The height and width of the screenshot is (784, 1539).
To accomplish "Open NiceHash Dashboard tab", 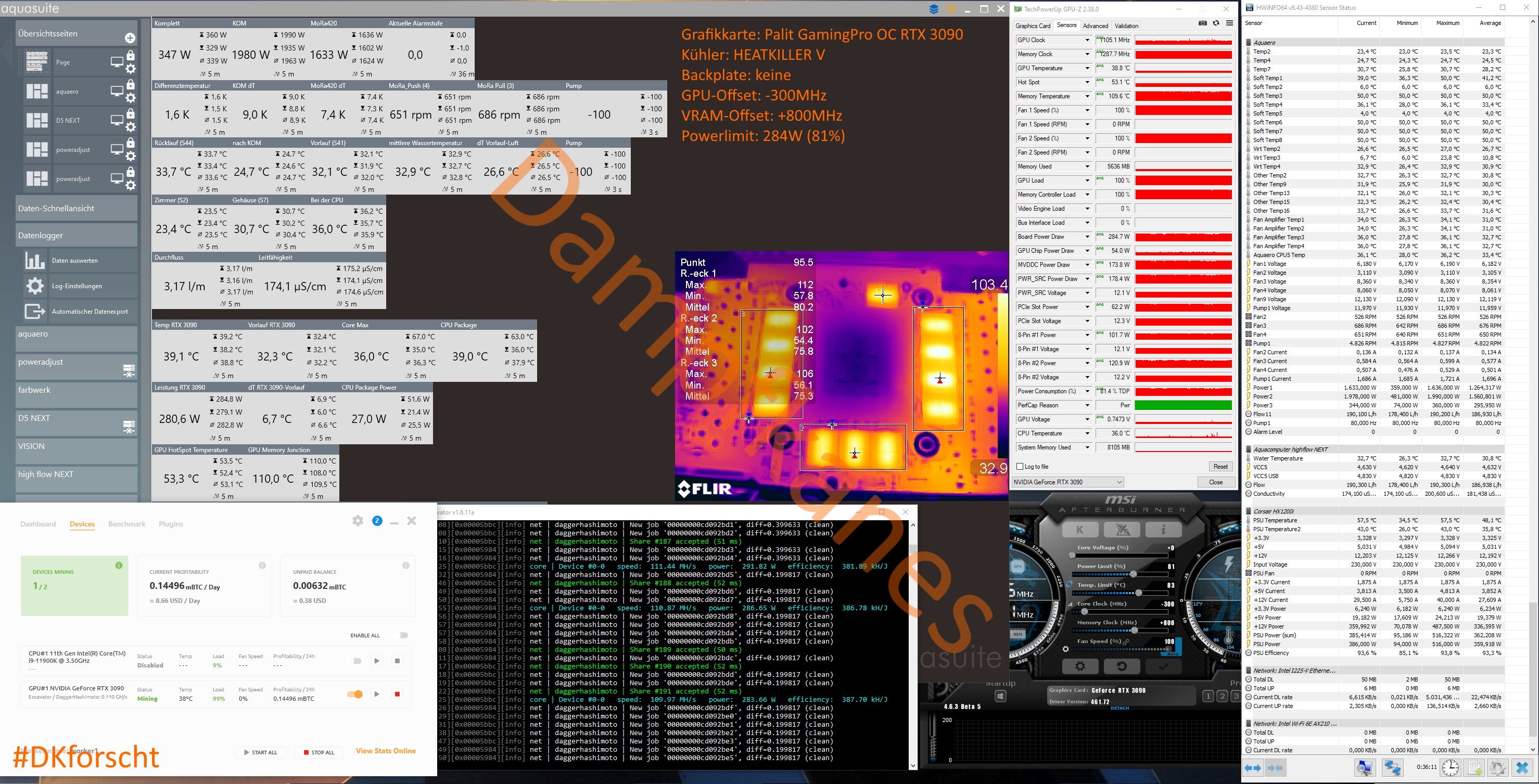I will [38, 524].
